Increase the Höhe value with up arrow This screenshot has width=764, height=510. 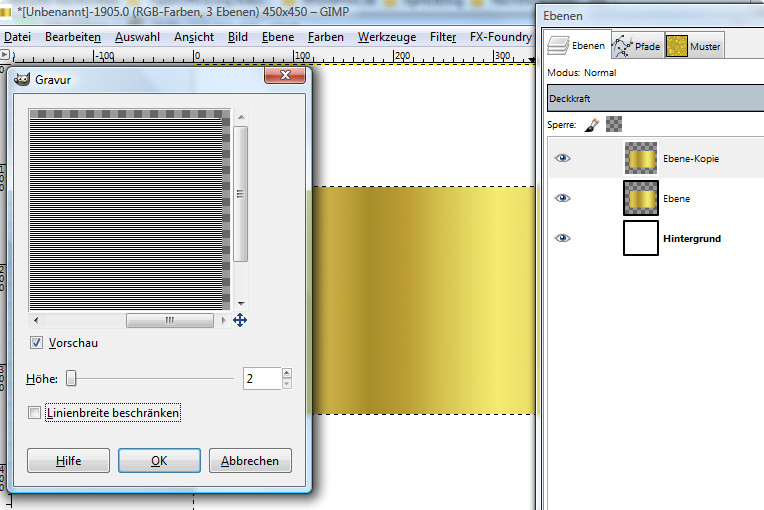tap(287, 374)
